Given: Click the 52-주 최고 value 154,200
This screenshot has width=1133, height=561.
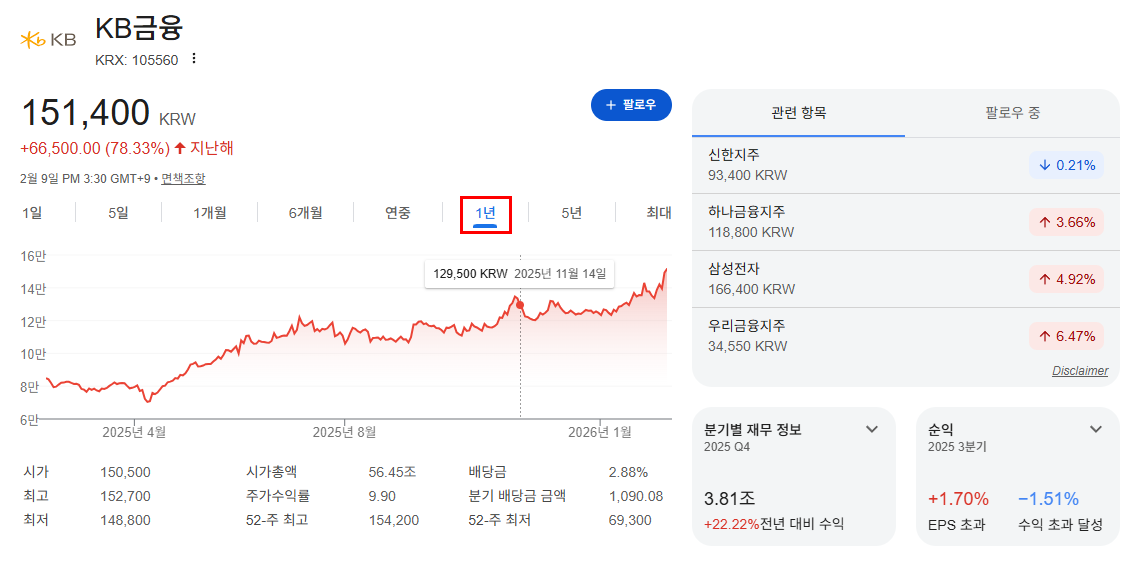Looking at the screenshot, I should (394, 521).
